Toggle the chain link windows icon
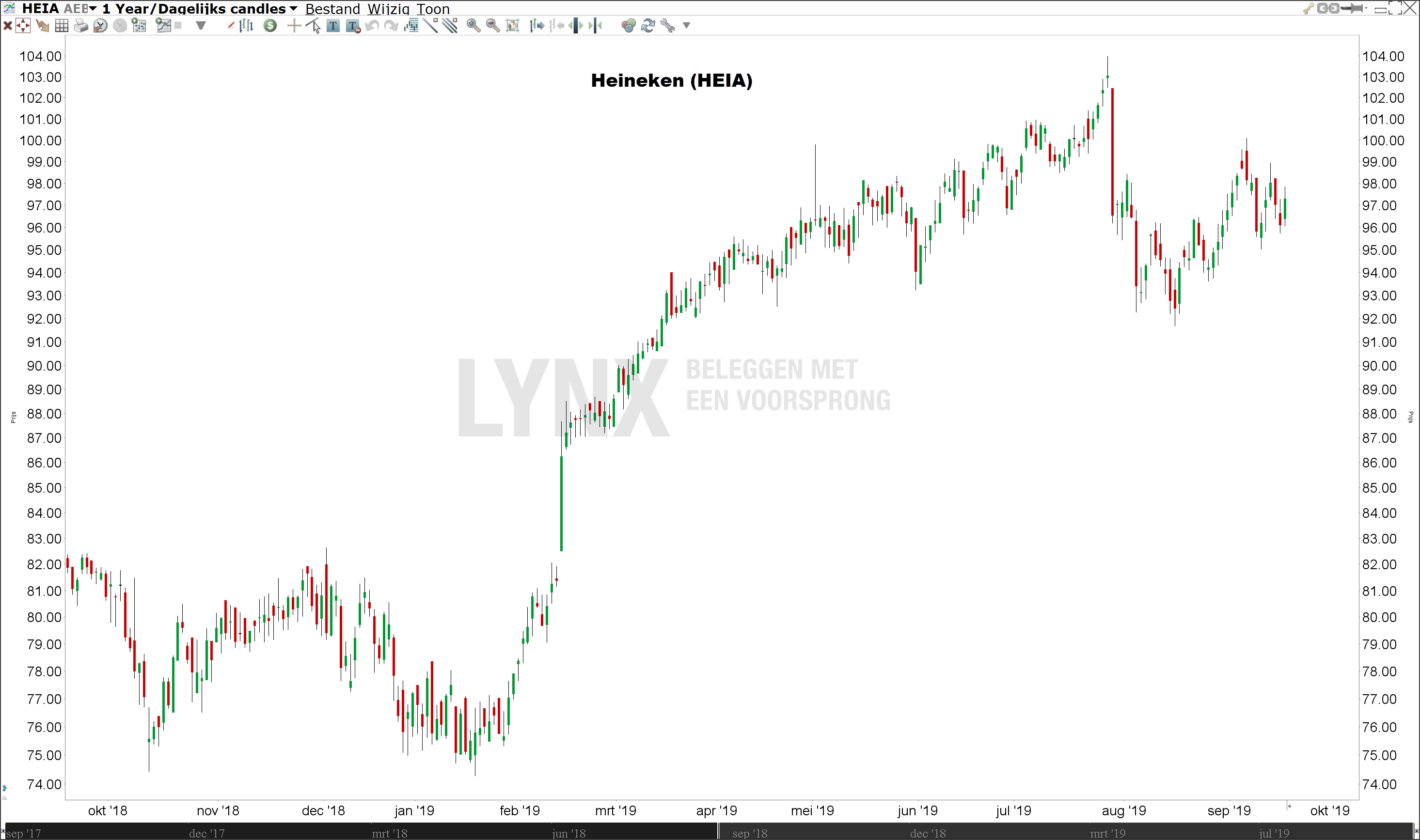The image size is (1420, 840). [x=1328, y=8]
